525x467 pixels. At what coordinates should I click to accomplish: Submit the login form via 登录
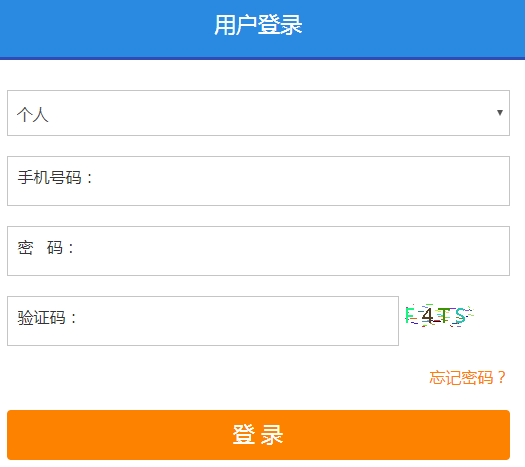[258, 435]
